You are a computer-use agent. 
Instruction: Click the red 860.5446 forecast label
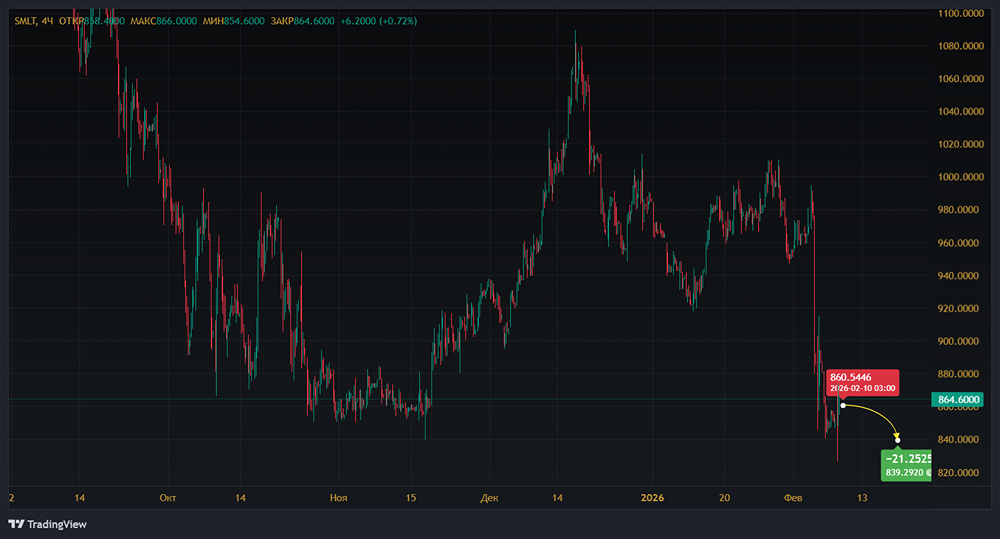863,382
